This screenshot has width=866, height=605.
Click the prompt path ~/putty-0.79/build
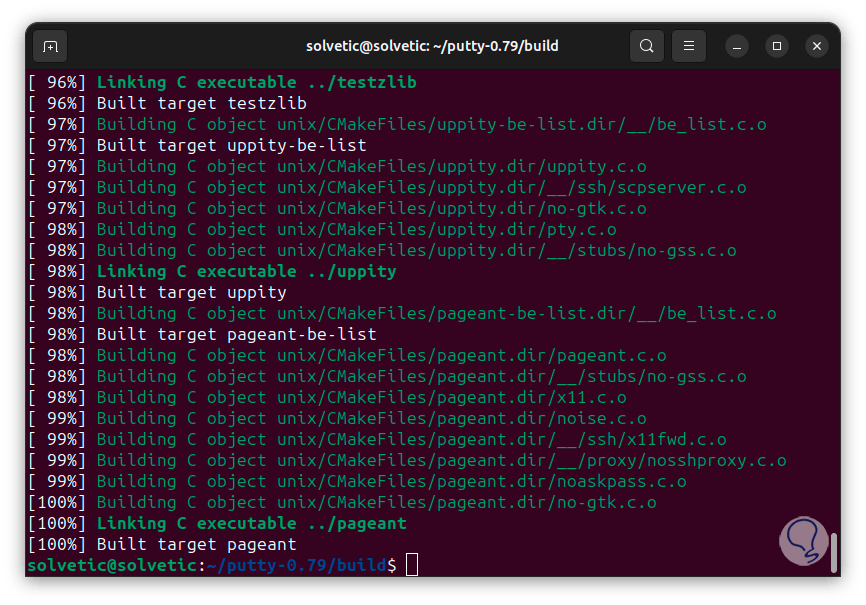(297, 565)
